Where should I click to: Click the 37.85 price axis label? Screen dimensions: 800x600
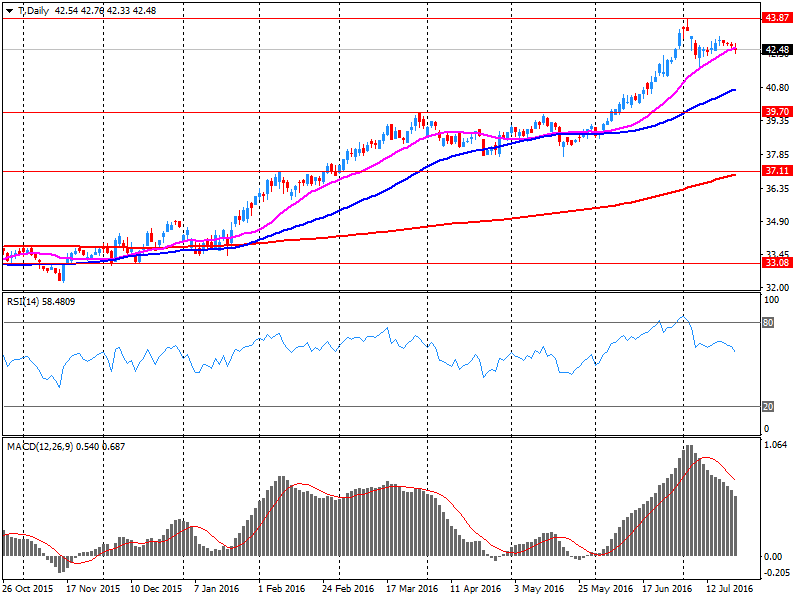point(777,155)
